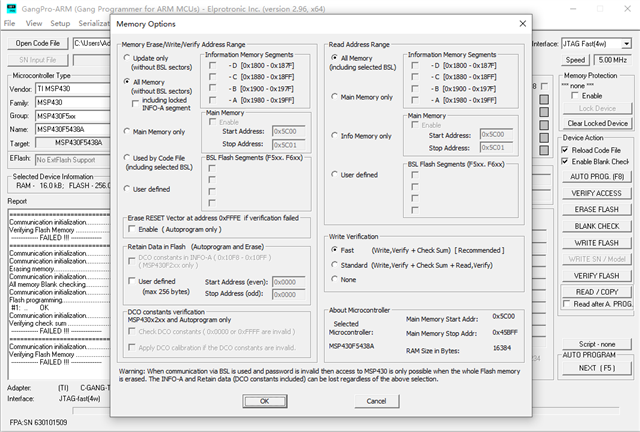
Task: Click Clear Locked Device button
Action: click(597, 123)
